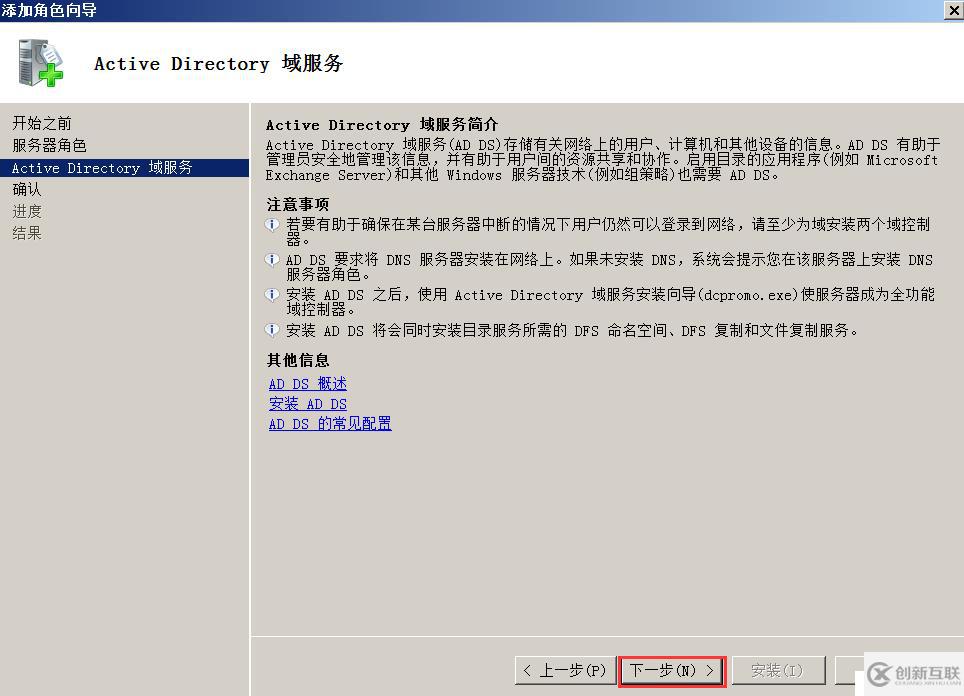Select the 服务器角色 step in sidebar

coord(49,145)
